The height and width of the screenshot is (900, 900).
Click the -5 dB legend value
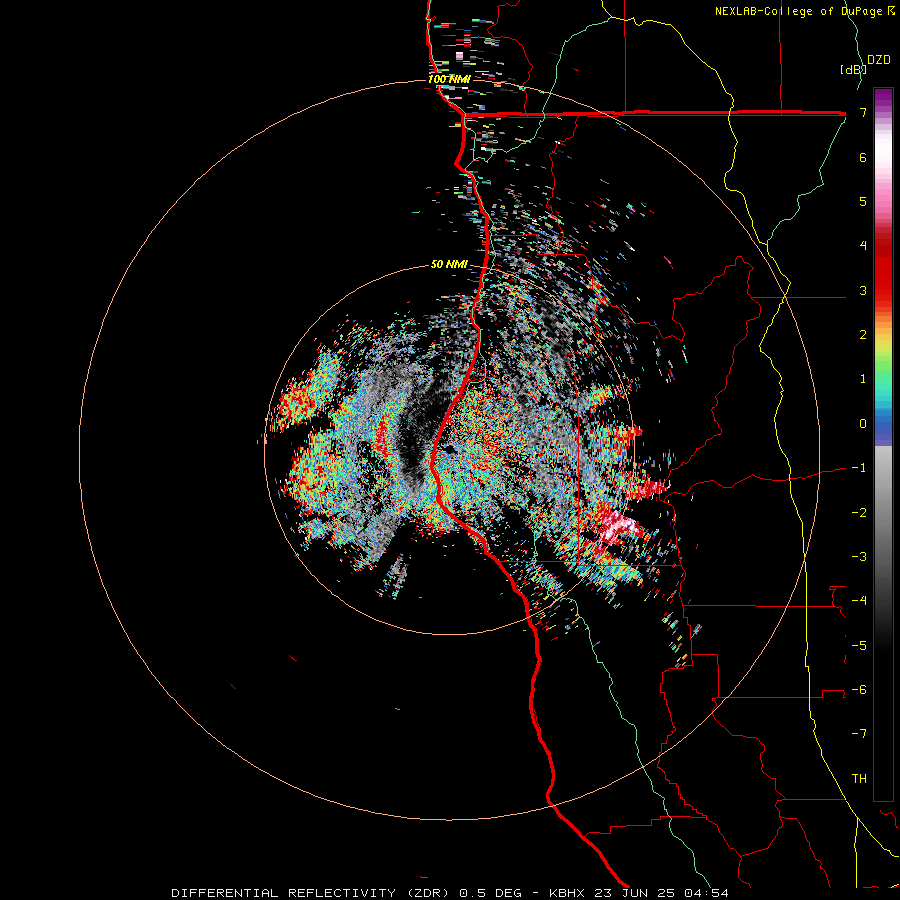click(859, 646)
